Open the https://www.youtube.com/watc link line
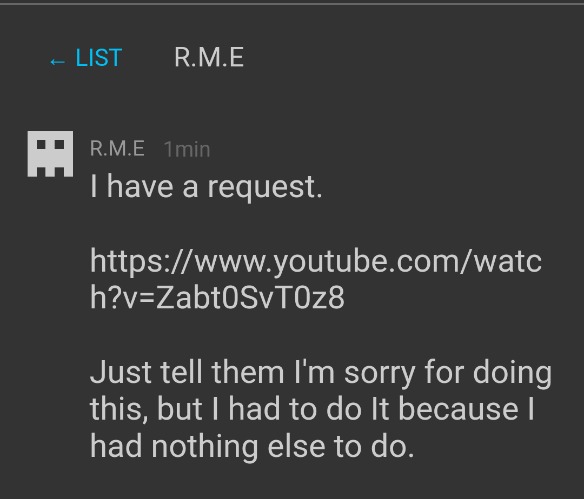584x499 pixels. [x=316, y=262]
